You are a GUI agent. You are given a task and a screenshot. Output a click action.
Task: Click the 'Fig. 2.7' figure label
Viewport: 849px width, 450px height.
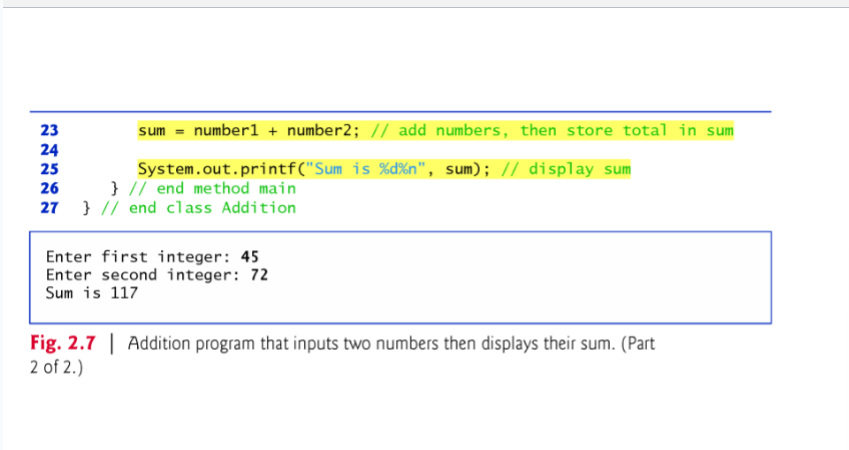coord(63,343)
